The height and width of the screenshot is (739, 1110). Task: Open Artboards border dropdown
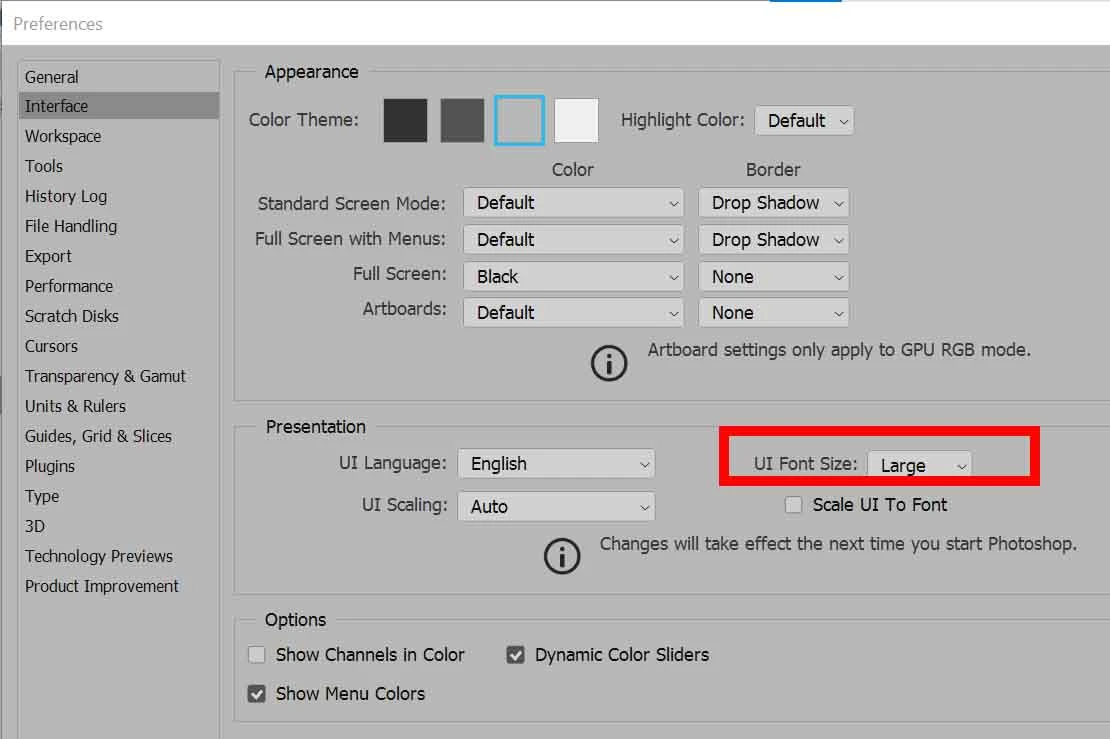tap(774, 313)
